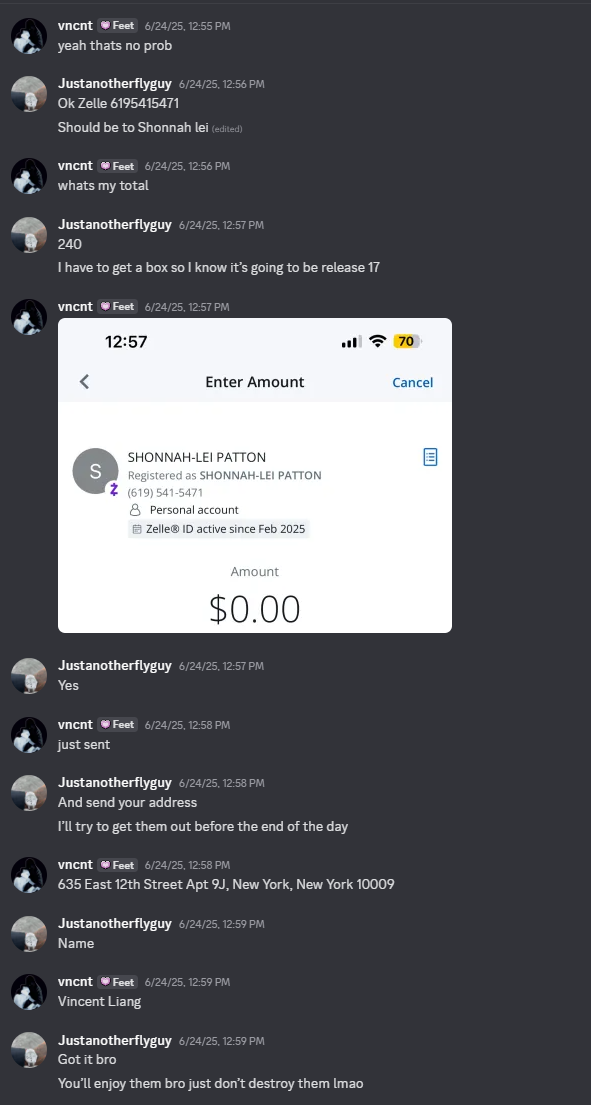Click the yellow battery 70 indicator
The image size is (591, 1105).
pyautogui.click(x=407, y=342)
